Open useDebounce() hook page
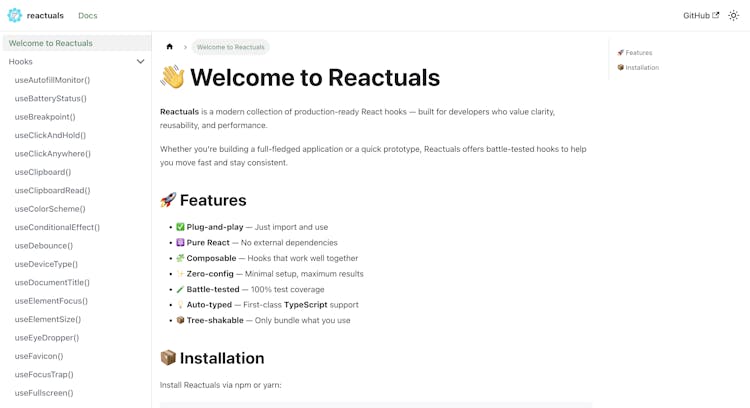 (44, 245)
